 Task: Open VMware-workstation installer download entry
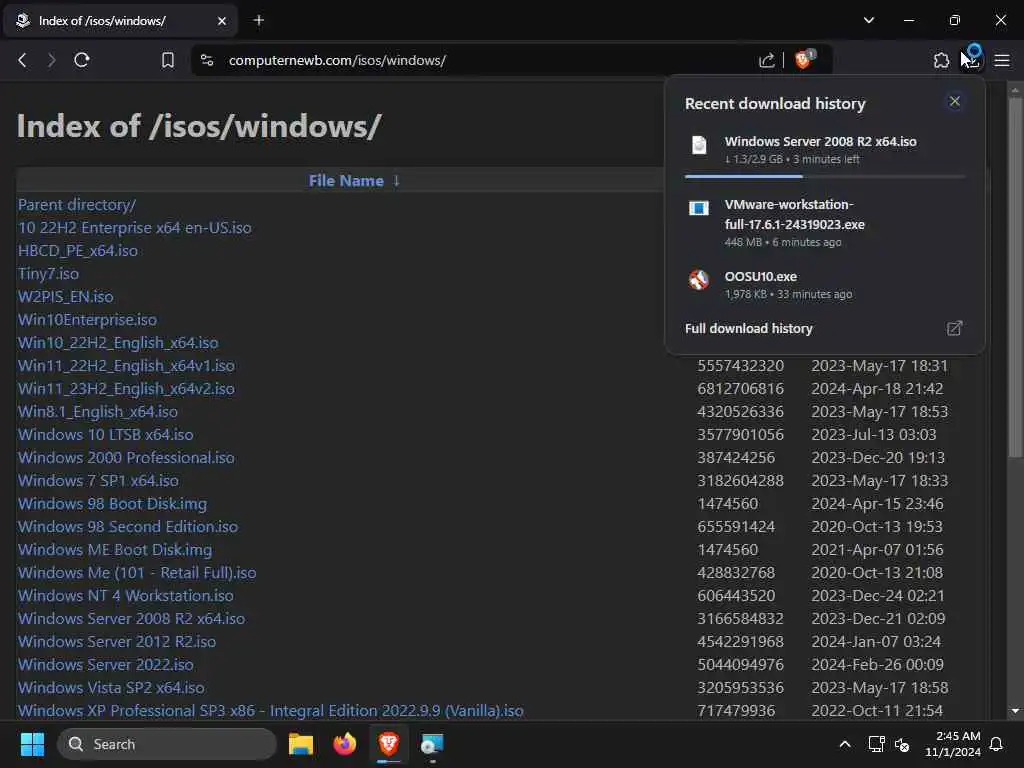[x=824, y=222]
